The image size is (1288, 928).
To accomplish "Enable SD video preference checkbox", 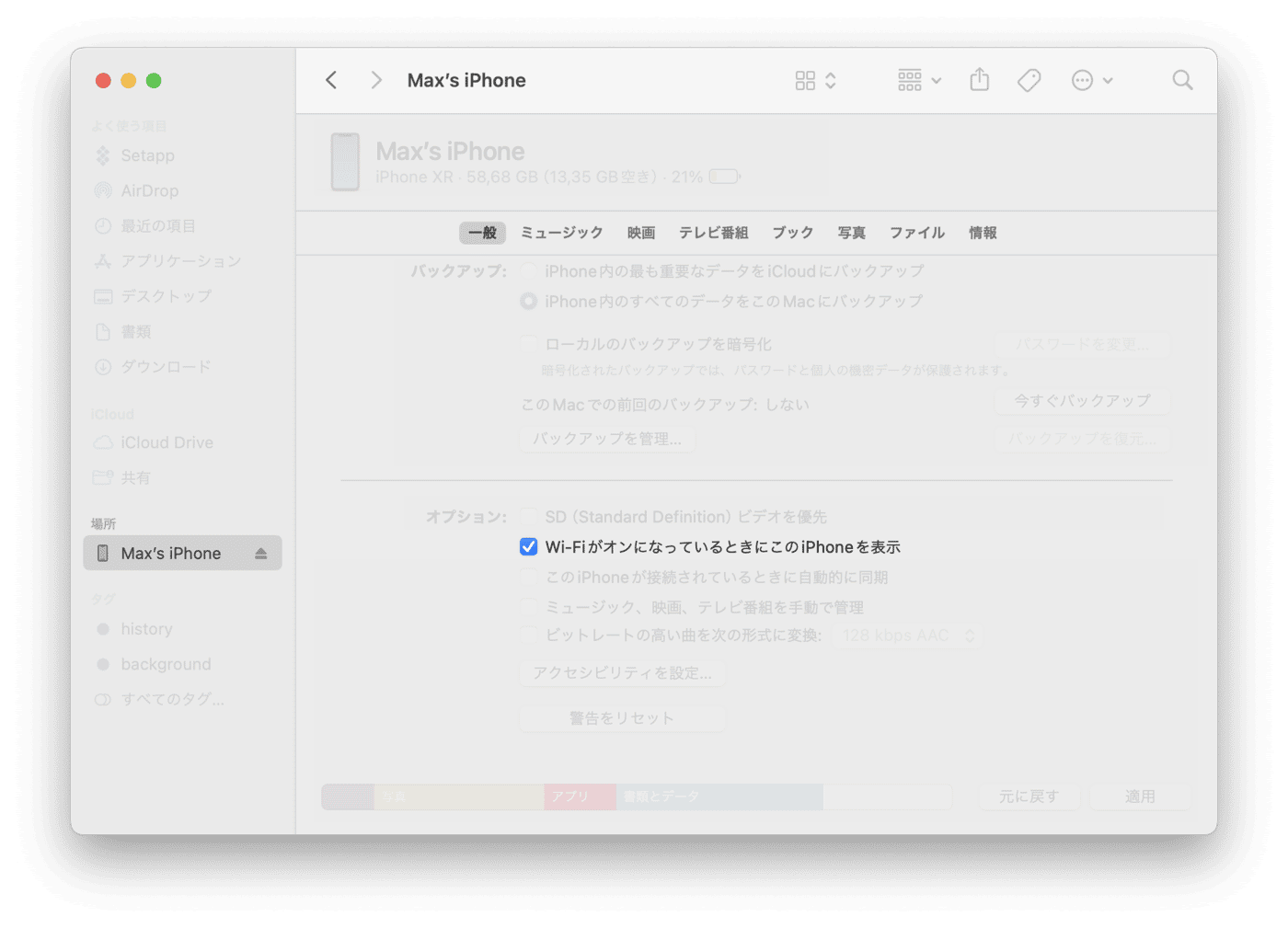I will 528,517.
